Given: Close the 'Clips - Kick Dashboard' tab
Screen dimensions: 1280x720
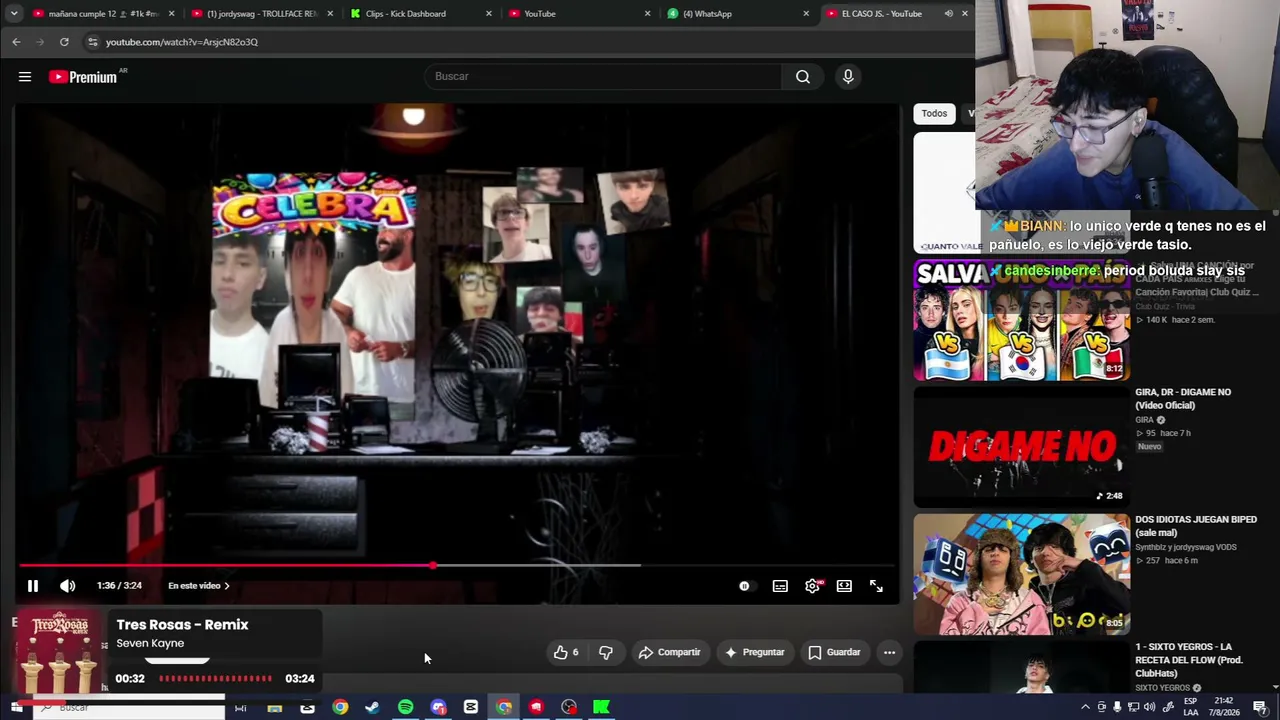Looking at the screenshot, I should point(489,14).
